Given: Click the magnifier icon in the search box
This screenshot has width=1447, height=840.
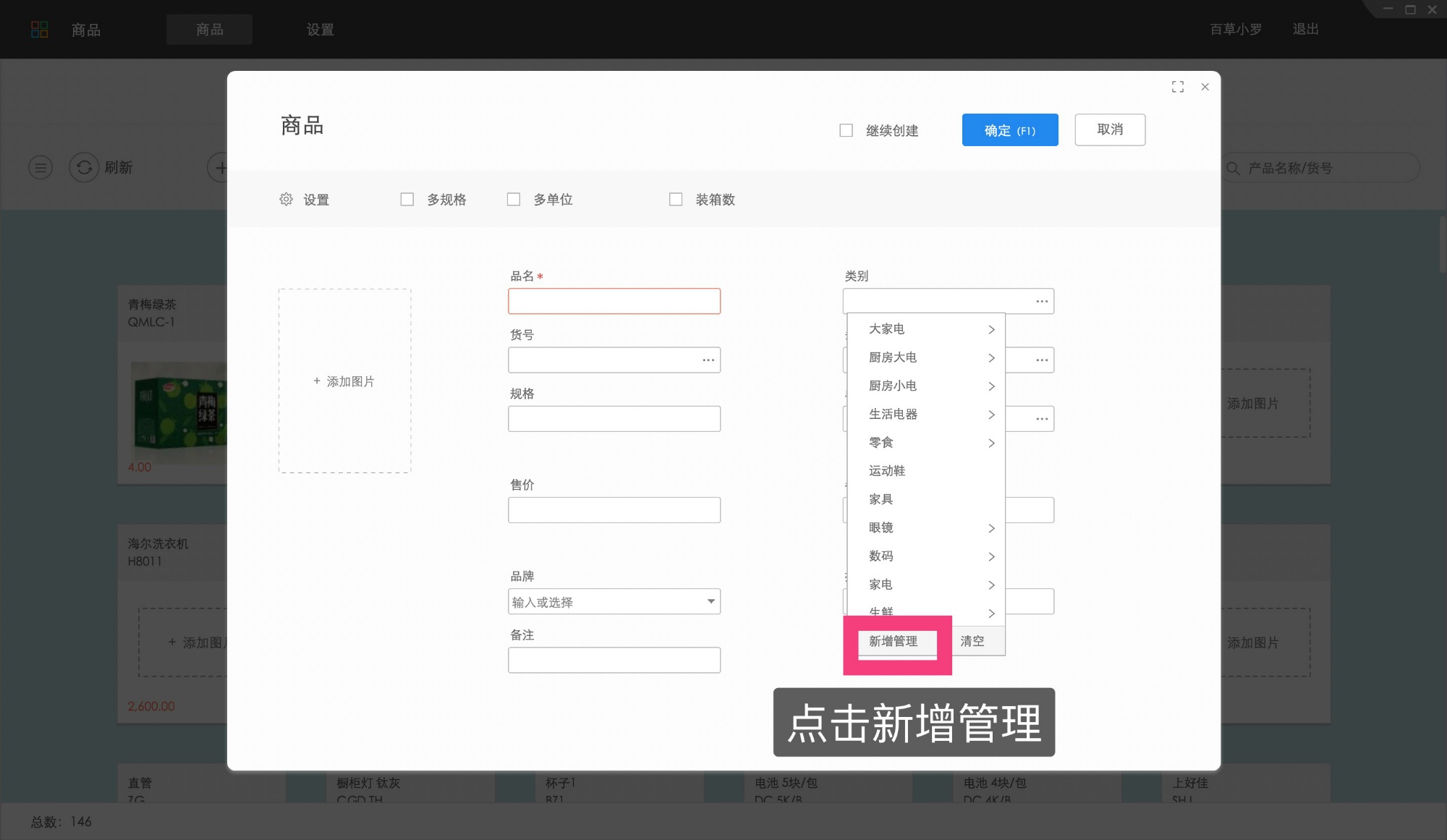Looking at the screenshot, I should point(1232,167).
